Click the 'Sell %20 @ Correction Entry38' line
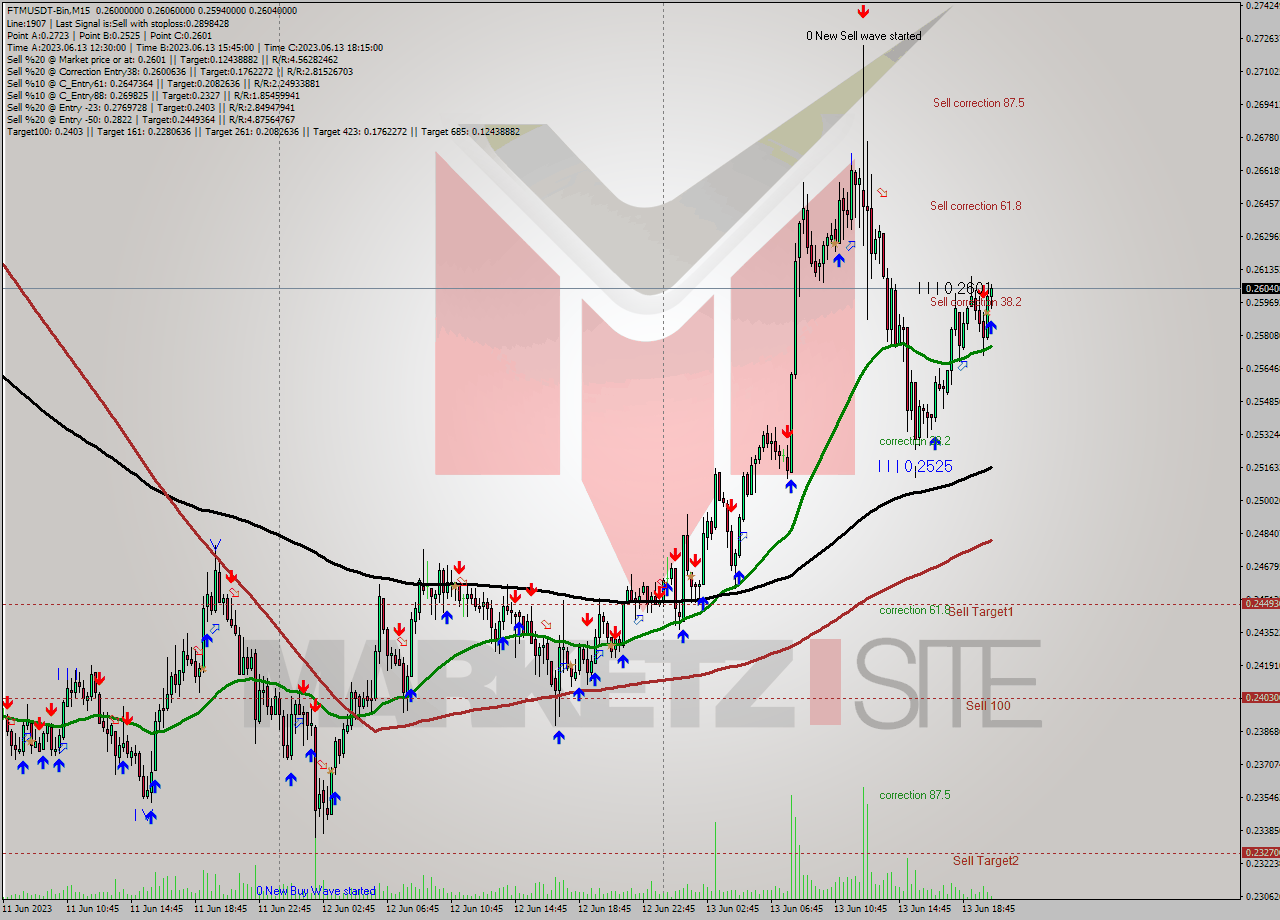 [179, 71]
